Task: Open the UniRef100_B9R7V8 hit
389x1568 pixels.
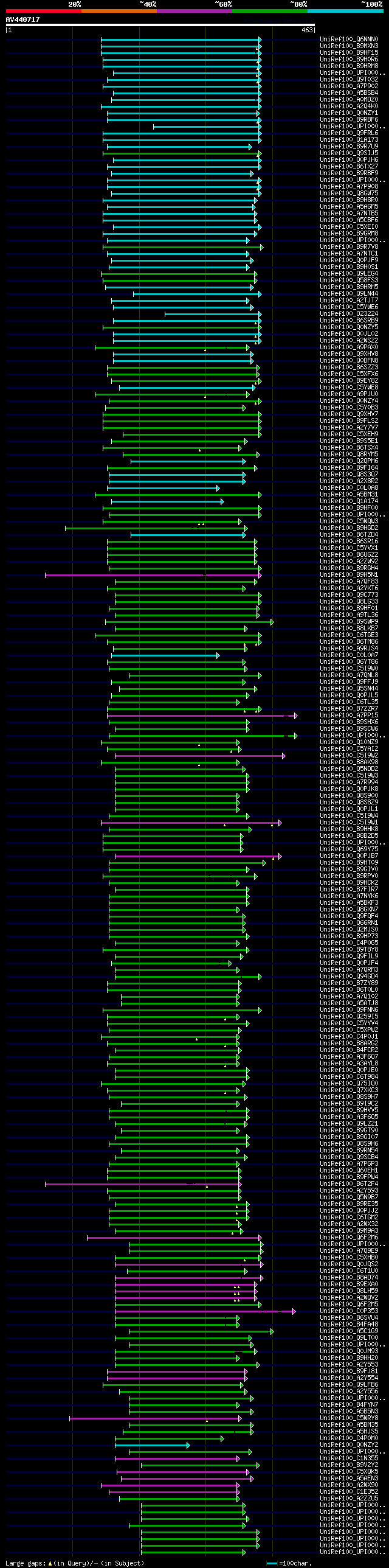Action: click(349, 247)
